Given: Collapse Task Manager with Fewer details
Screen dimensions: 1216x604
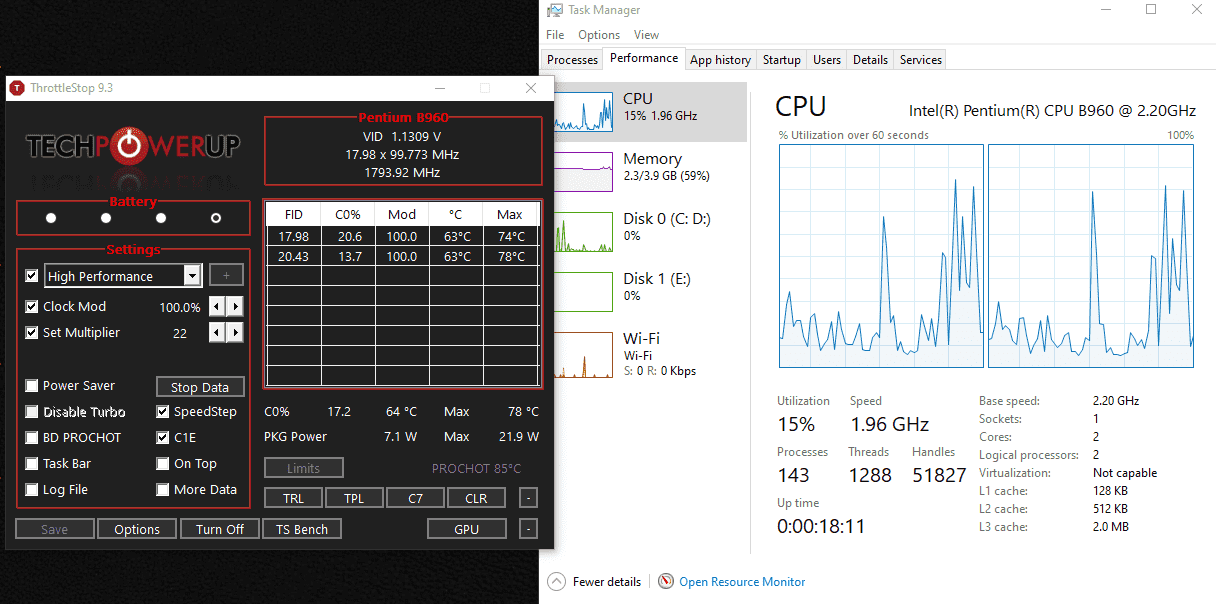Looking at the screenshot, I should point(608,582).
